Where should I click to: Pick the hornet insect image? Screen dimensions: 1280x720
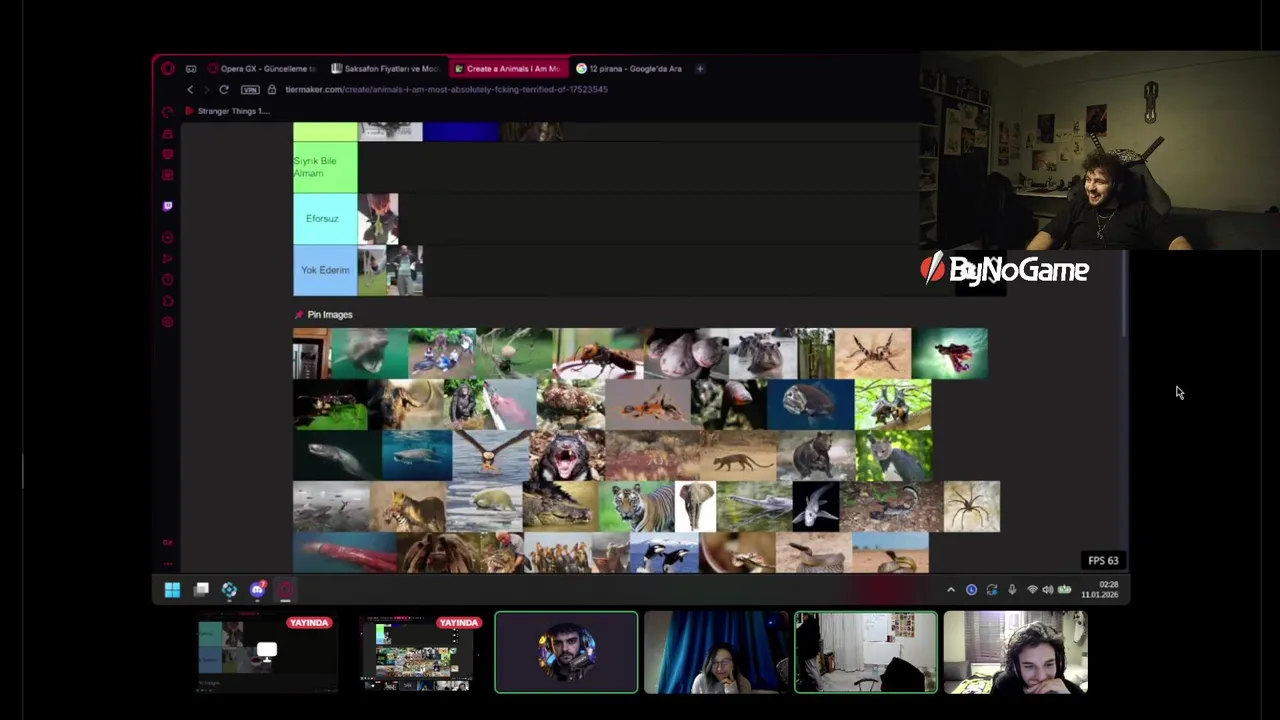[x=597, y=353]
